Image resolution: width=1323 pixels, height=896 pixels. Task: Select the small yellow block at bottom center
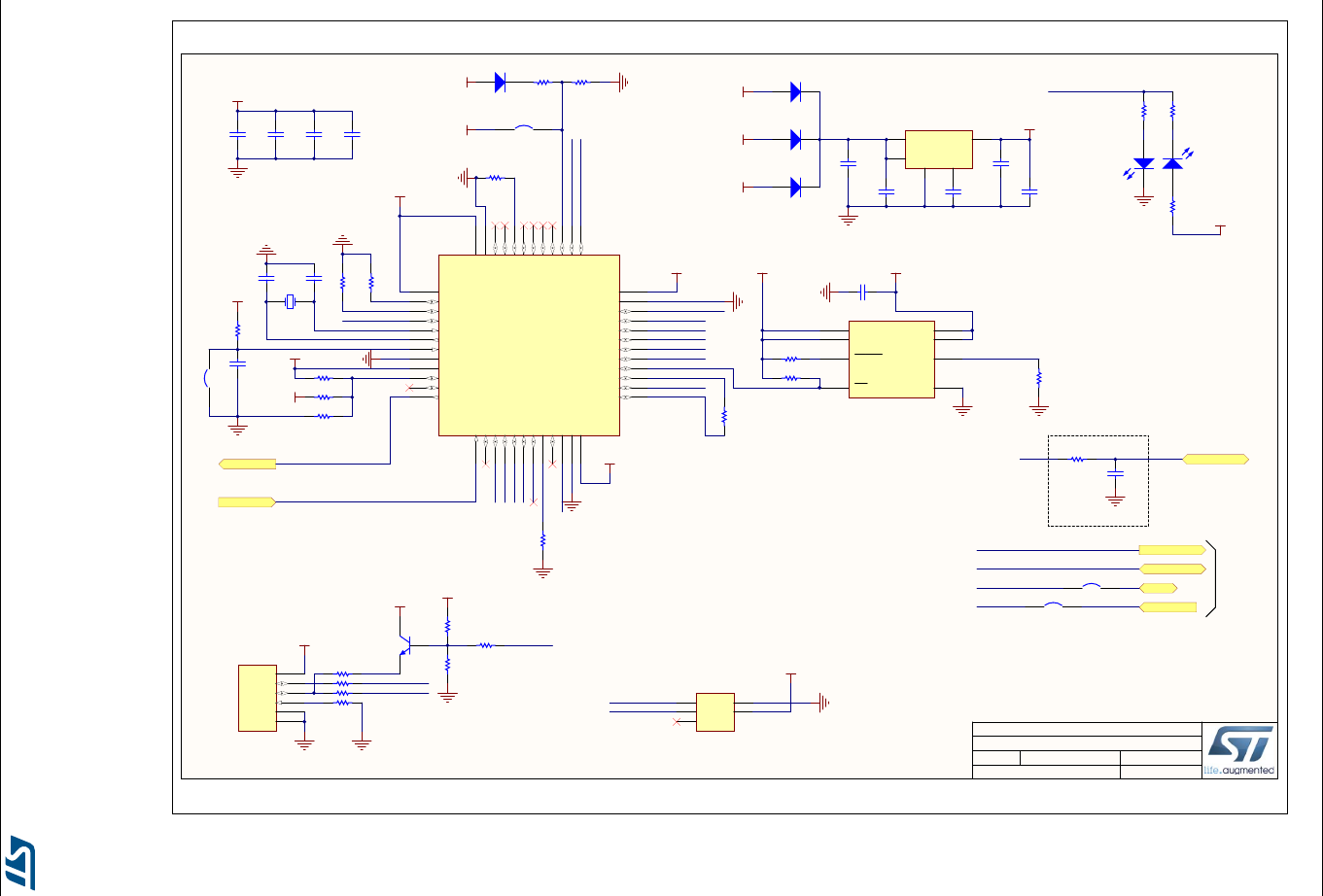[714, 712]
